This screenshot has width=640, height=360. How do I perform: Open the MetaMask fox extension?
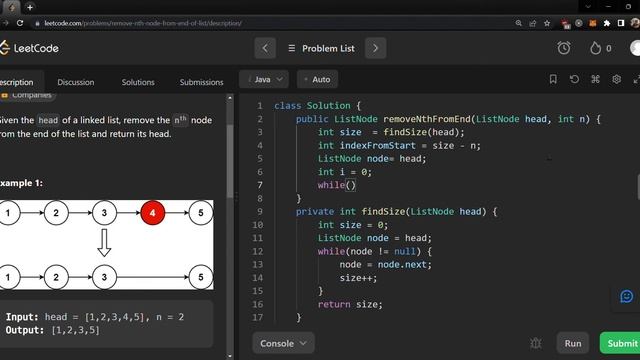(x=593, y=23)
